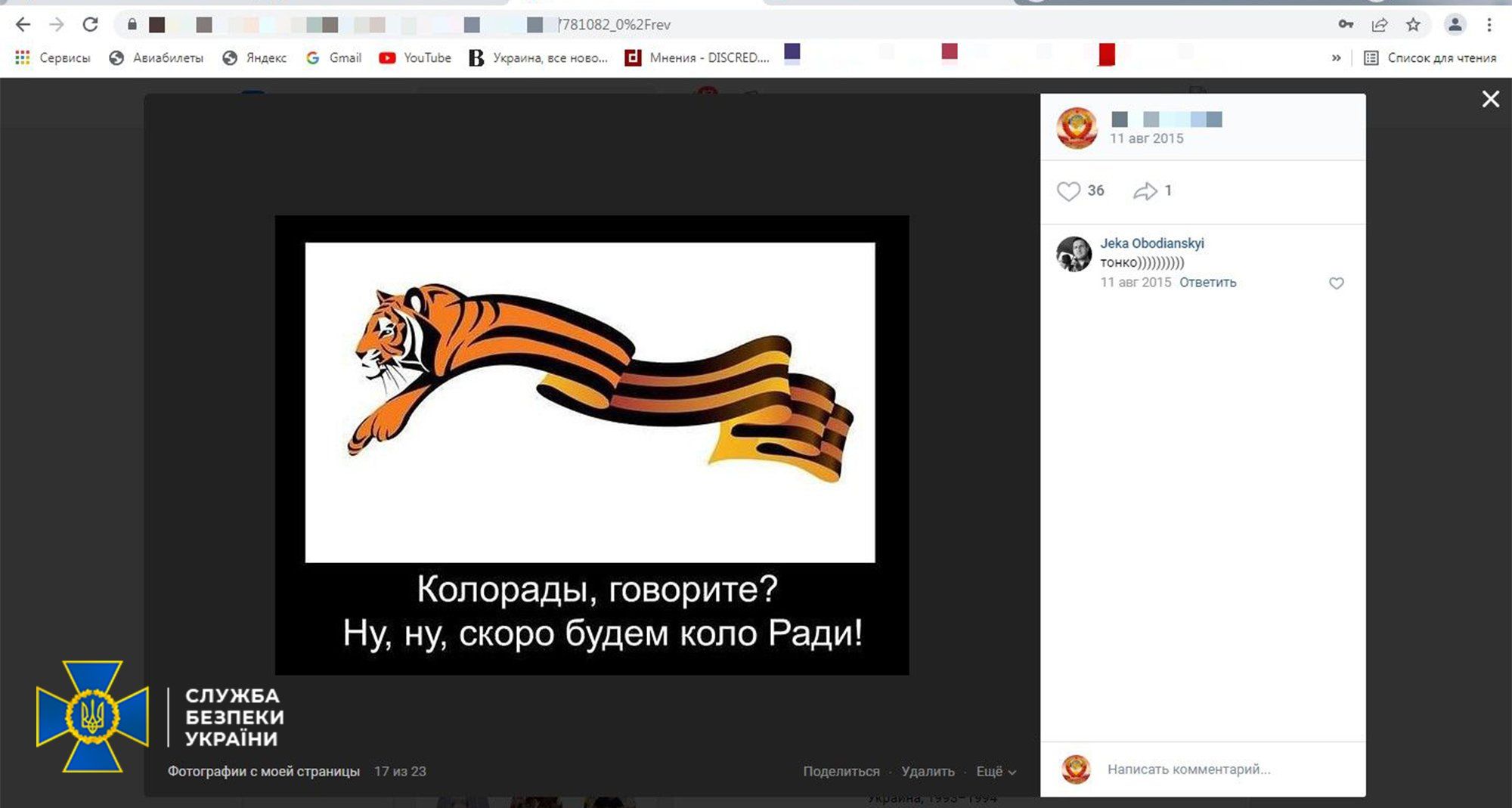Click the browser back arrow
This screenshot has width=1512, height=808.
[x=23, y=25]
